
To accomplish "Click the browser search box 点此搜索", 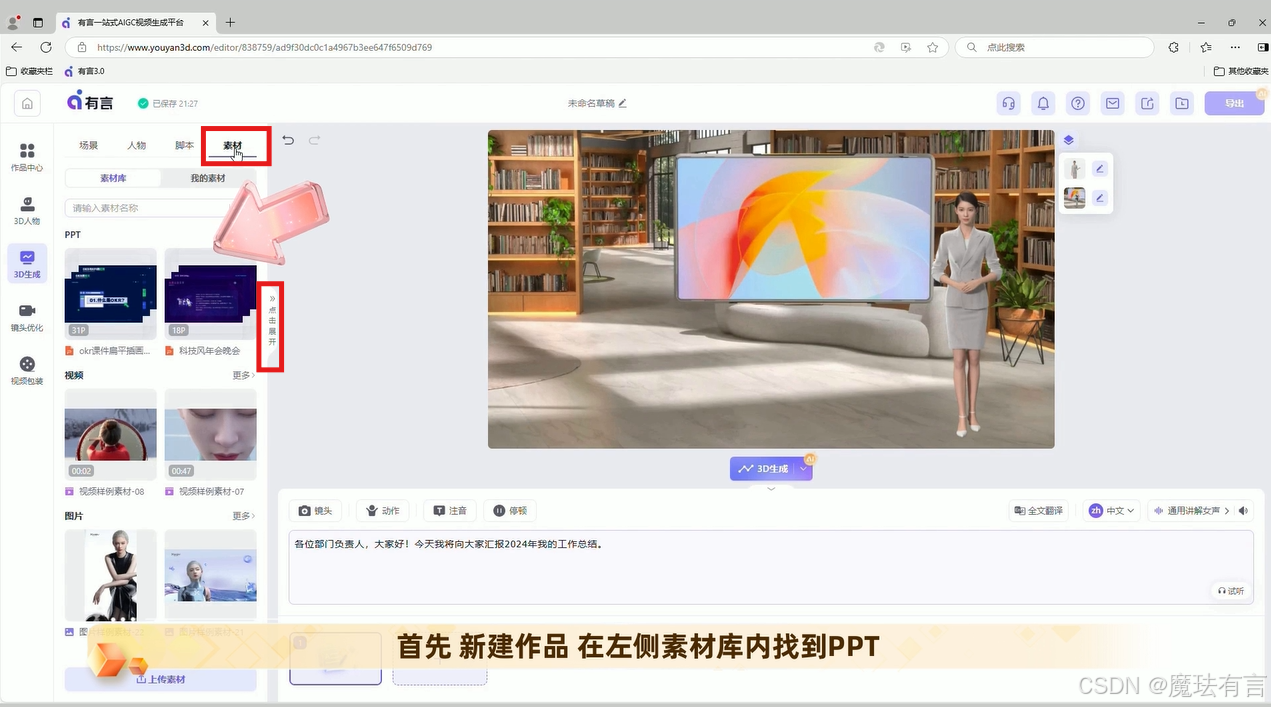I will pyautogui.click(x=1055, y=47).
